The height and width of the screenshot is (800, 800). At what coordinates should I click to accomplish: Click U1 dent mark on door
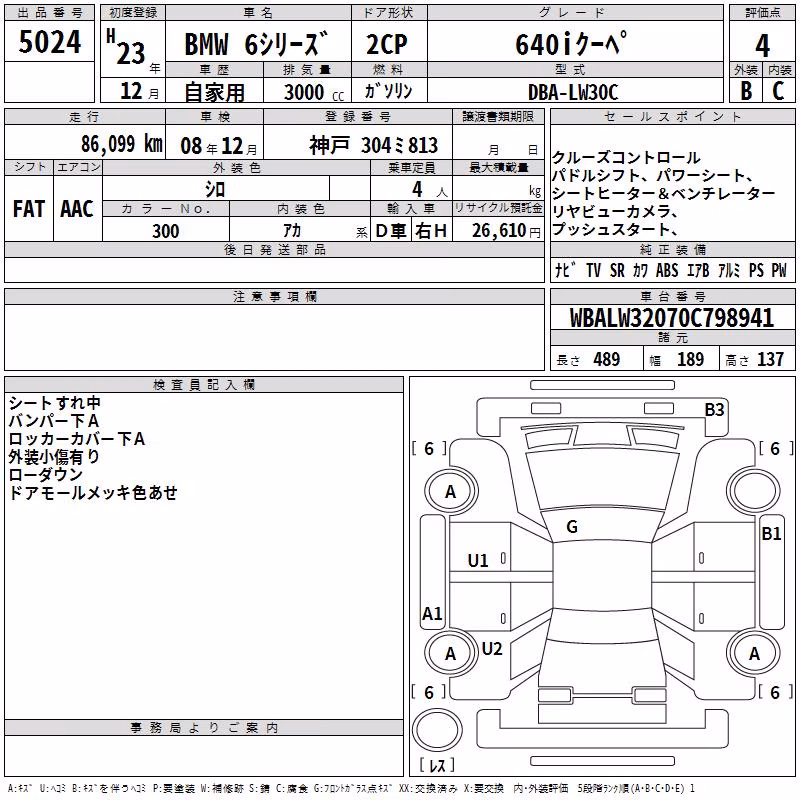click(478, 561)
